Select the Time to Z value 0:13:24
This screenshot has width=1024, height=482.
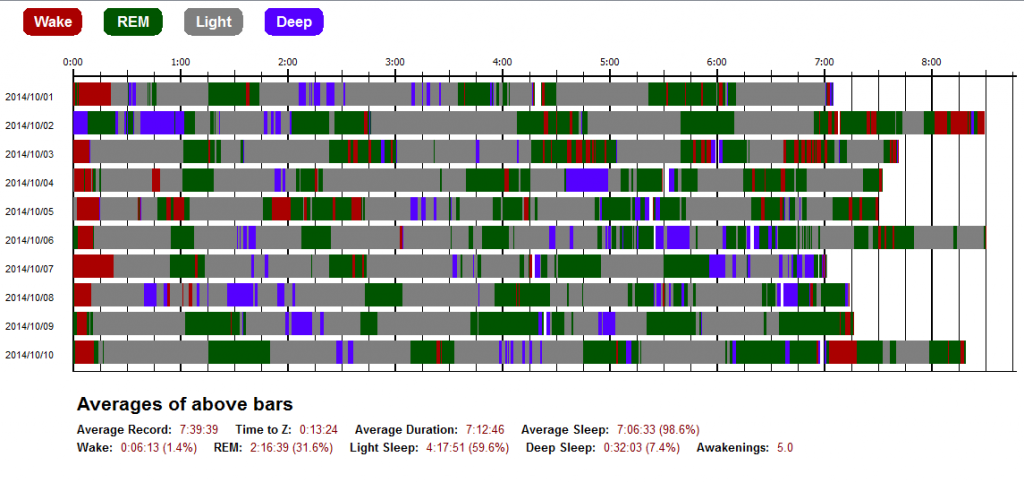[318, 429]
